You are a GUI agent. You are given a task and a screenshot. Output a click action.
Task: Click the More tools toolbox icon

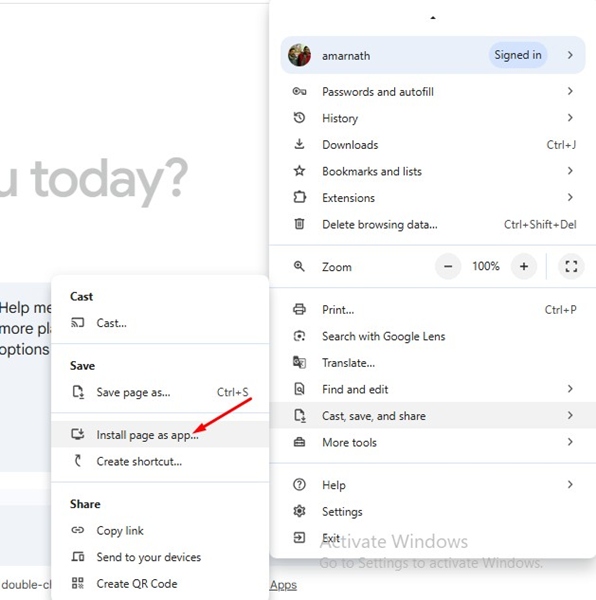(299, 442)
